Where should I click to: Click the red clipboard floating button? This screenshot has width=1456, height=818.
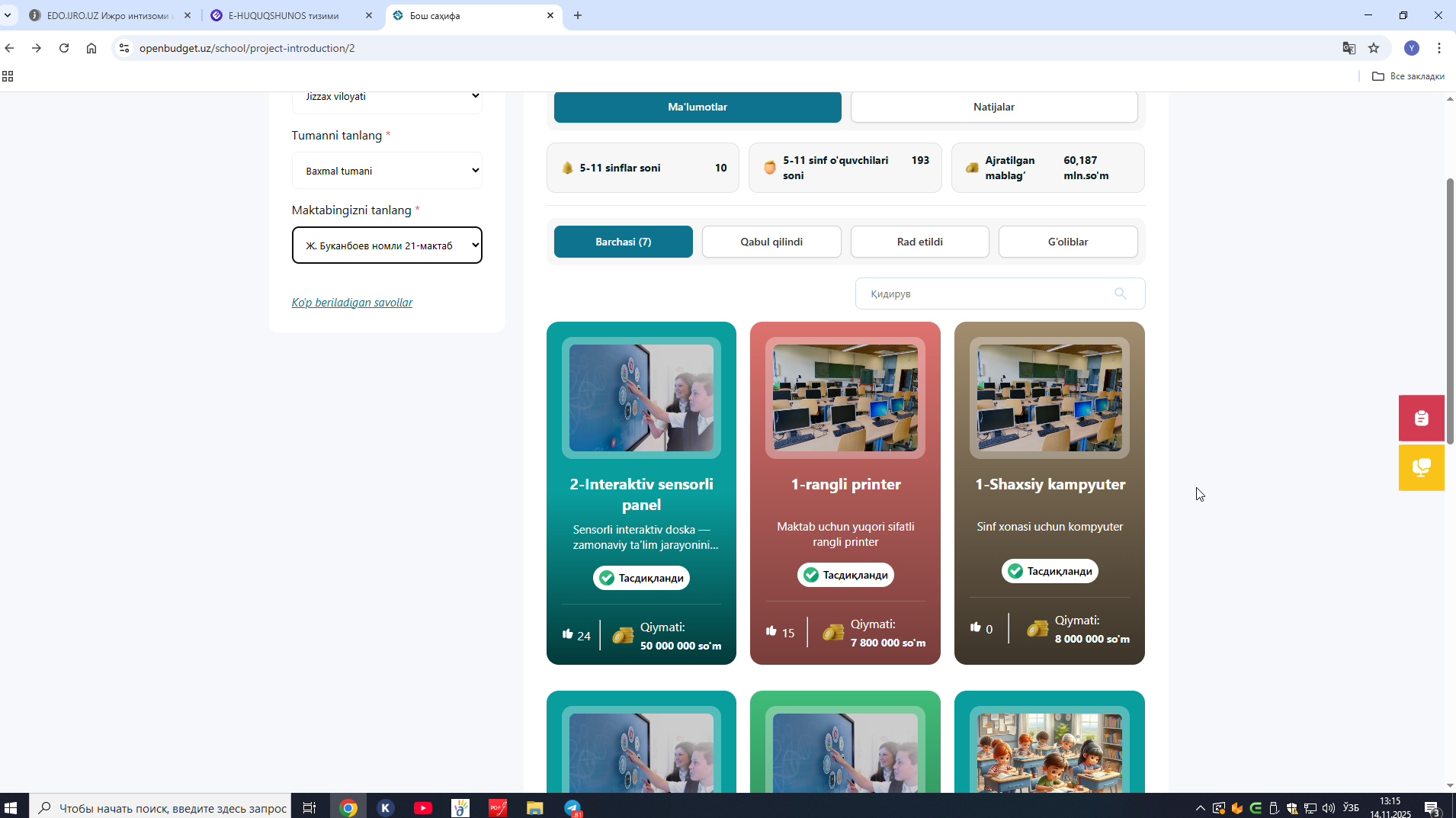1421,418
